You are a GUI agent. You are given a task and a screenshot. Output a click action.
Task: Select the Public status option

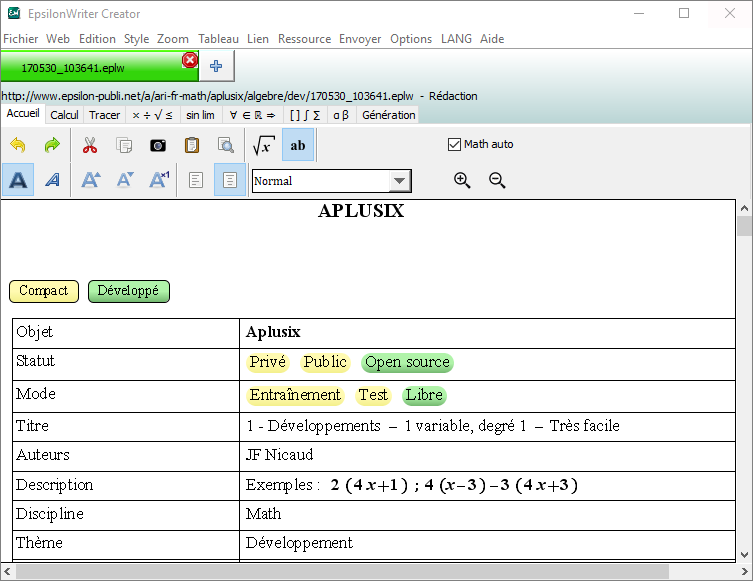[325, 363]
